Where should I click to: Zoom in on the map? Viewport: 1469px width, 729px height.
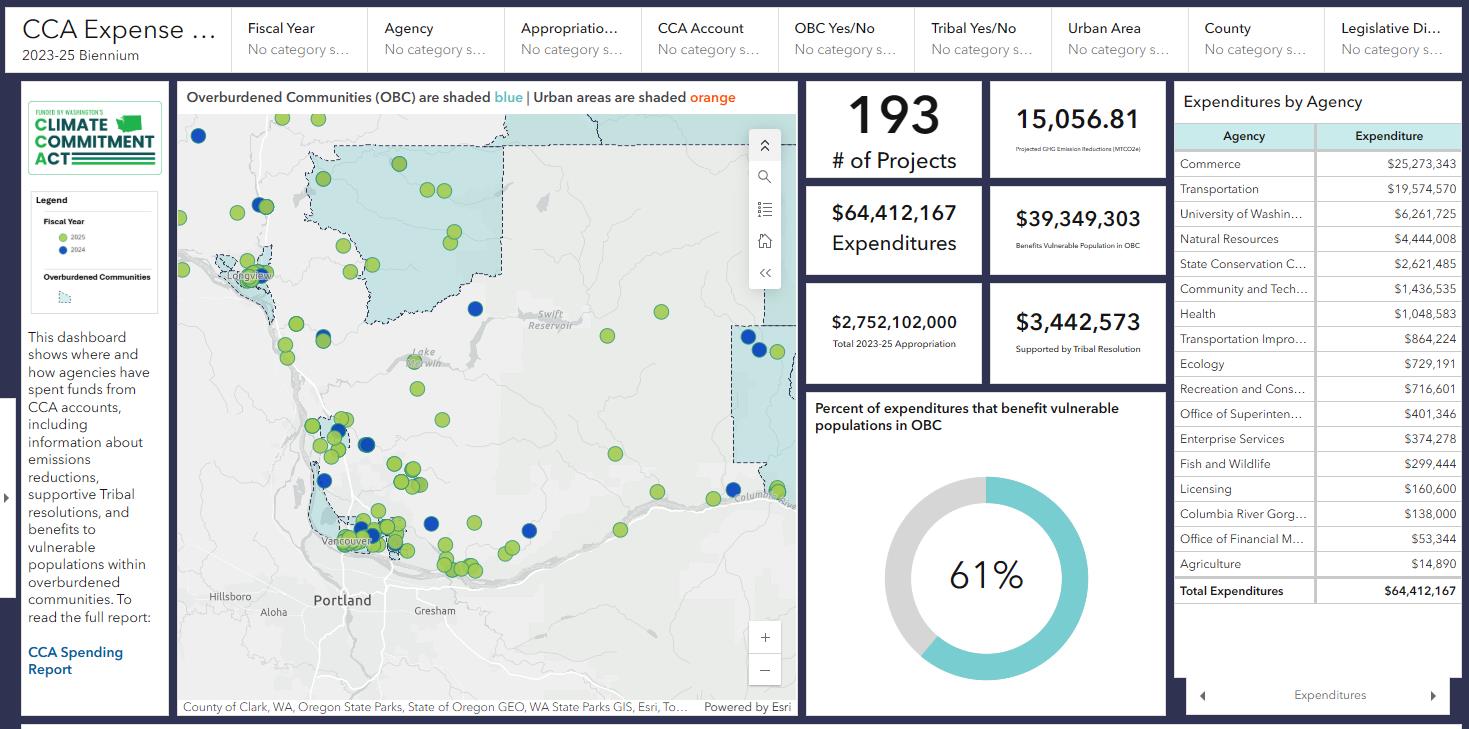point(765,638)
